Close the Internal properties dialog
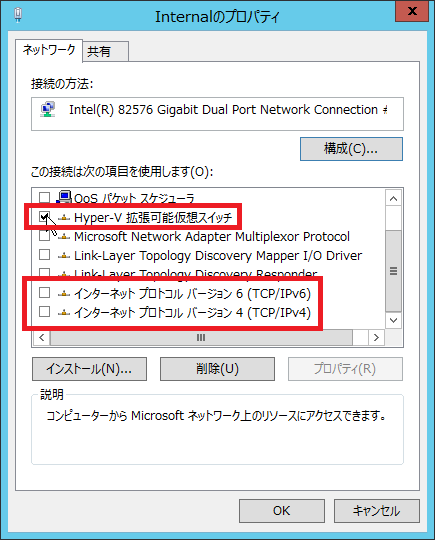435x540 pixels. [x=412, y=11]
